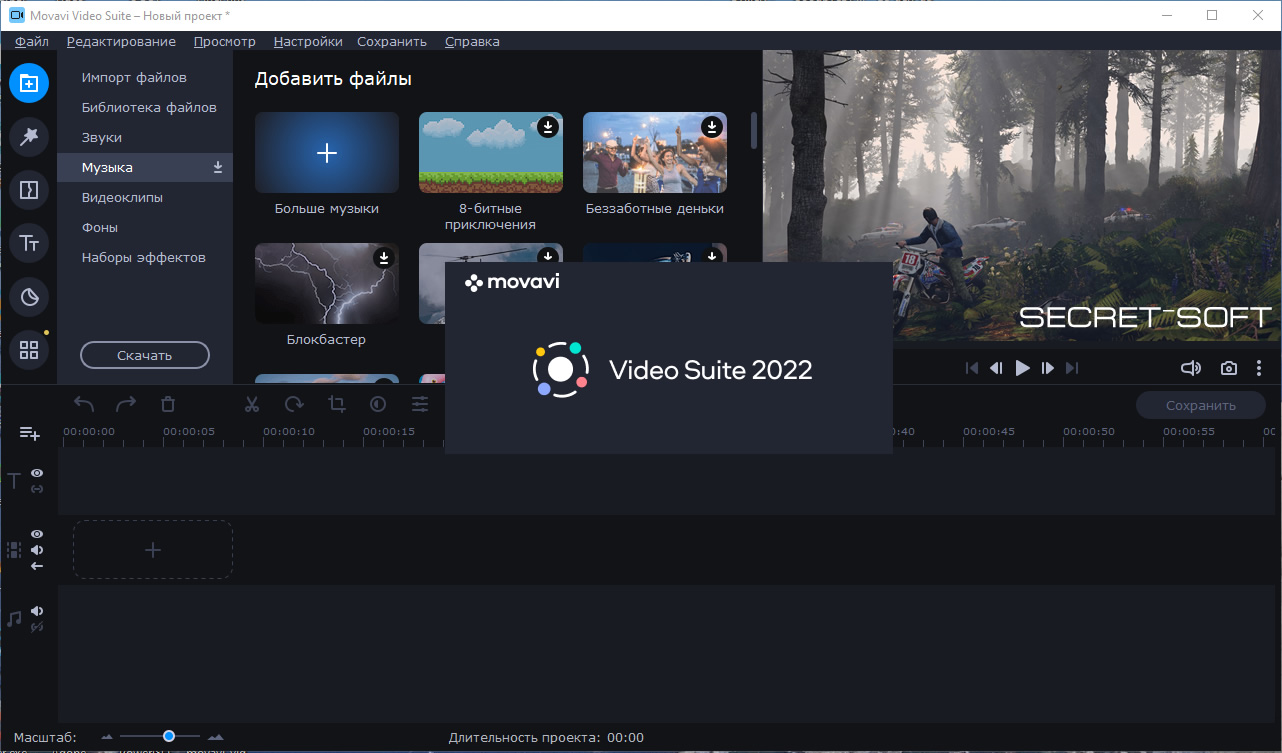Viewport: 1282px width, 753px height.
Task: Open the Настройки menu
Action: (x=308, y=41)
